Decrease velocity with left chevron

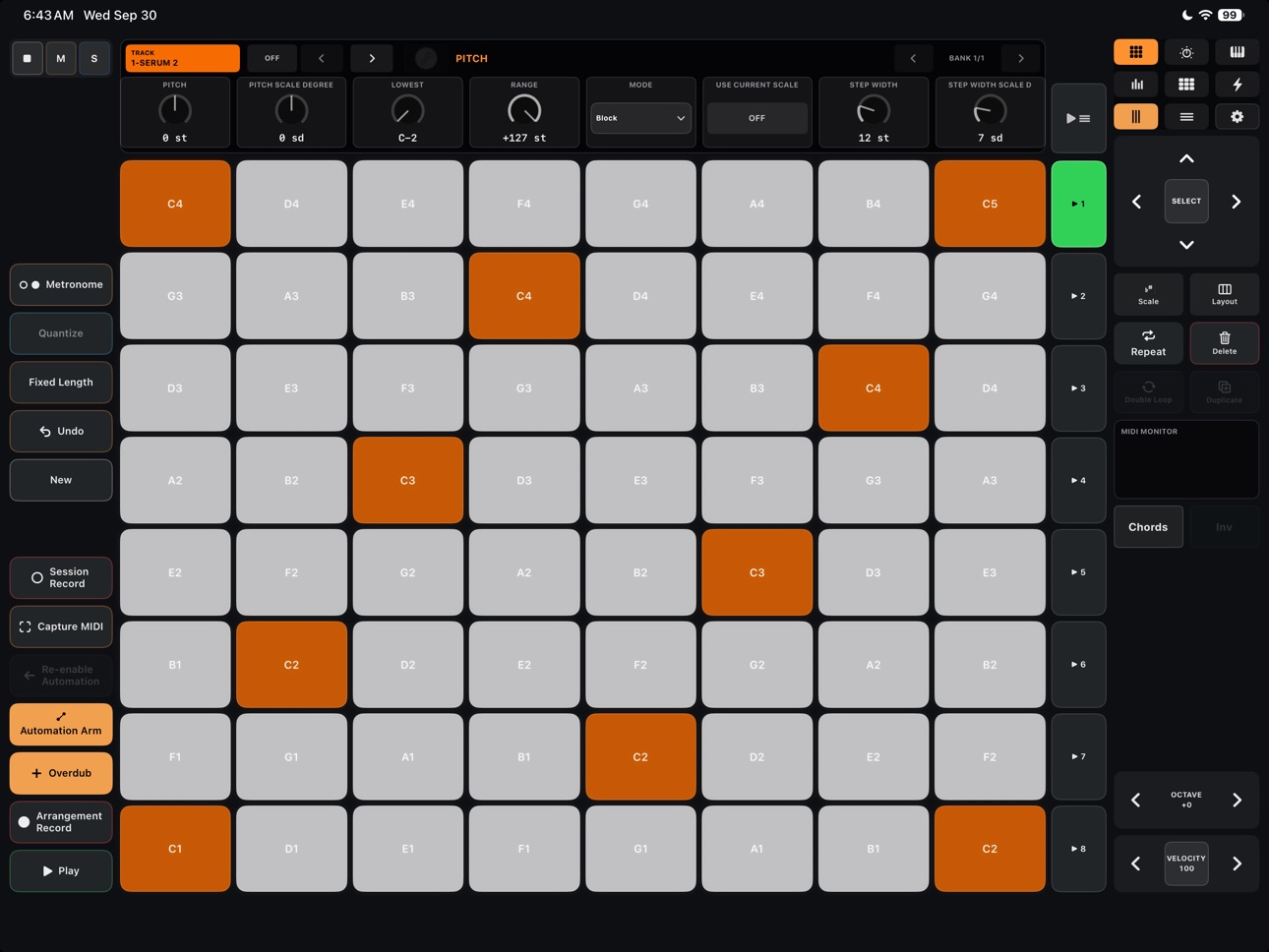click(1136, 863)
